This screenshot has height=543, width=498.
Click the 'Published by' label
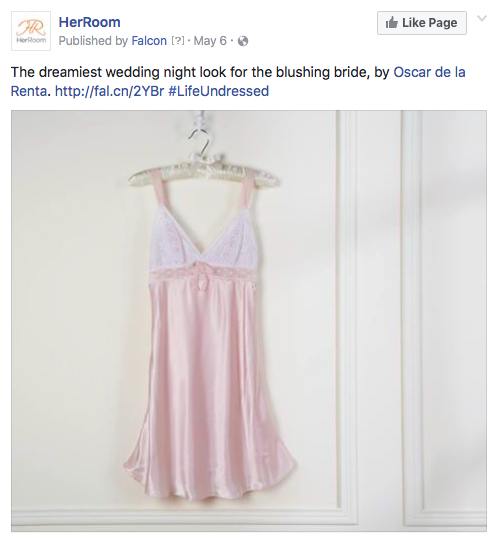pyautogui.click(x=94, y=41)
